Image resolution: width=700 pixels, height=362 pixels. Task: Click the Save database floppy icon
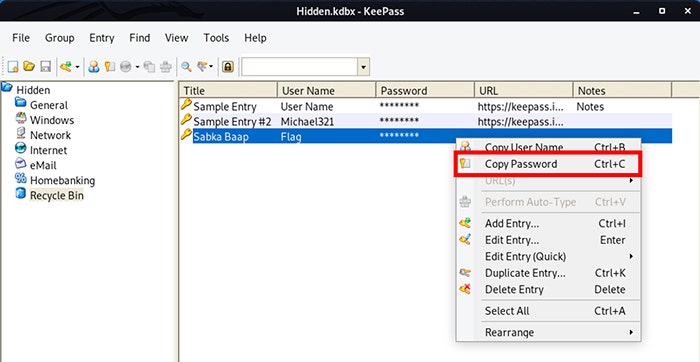click(45, 67)
